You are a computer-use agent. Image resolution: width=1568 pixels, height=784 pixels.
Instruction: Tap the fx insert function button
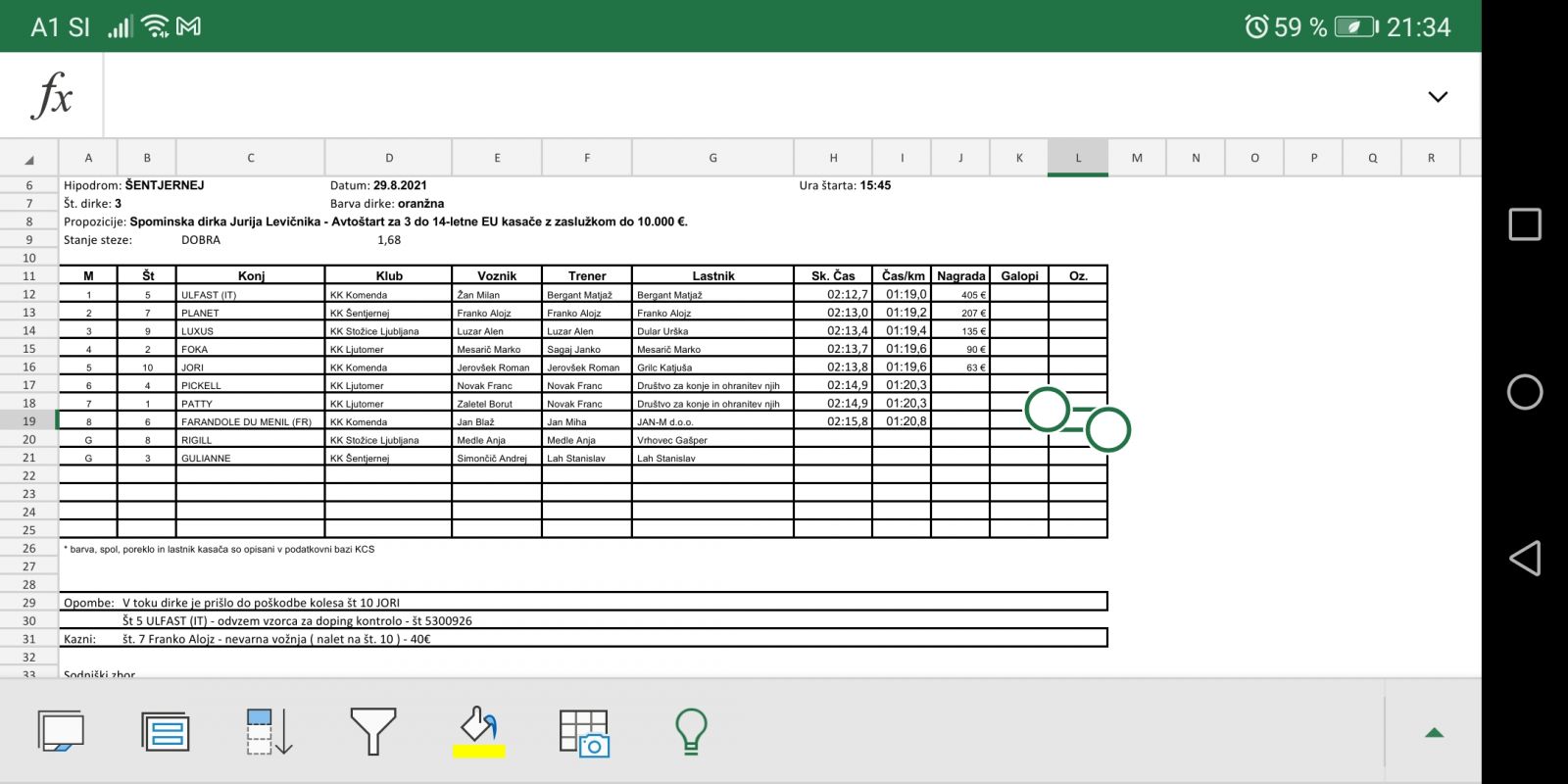click(52, 95)
